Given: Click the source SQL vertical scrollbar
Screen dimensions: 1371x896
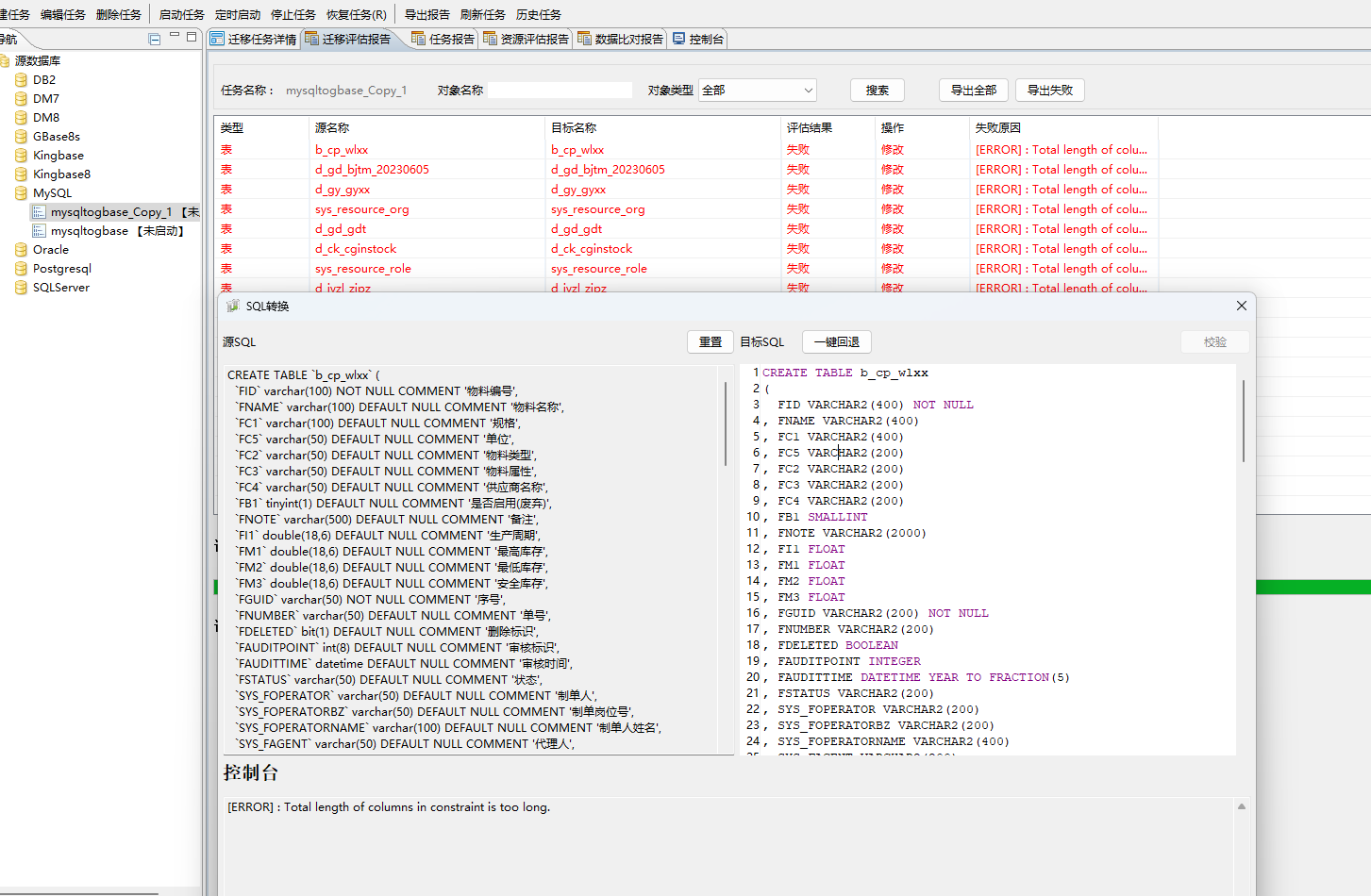Looking at the screenshot, I should pyautogui.click(x=726, y=424).
